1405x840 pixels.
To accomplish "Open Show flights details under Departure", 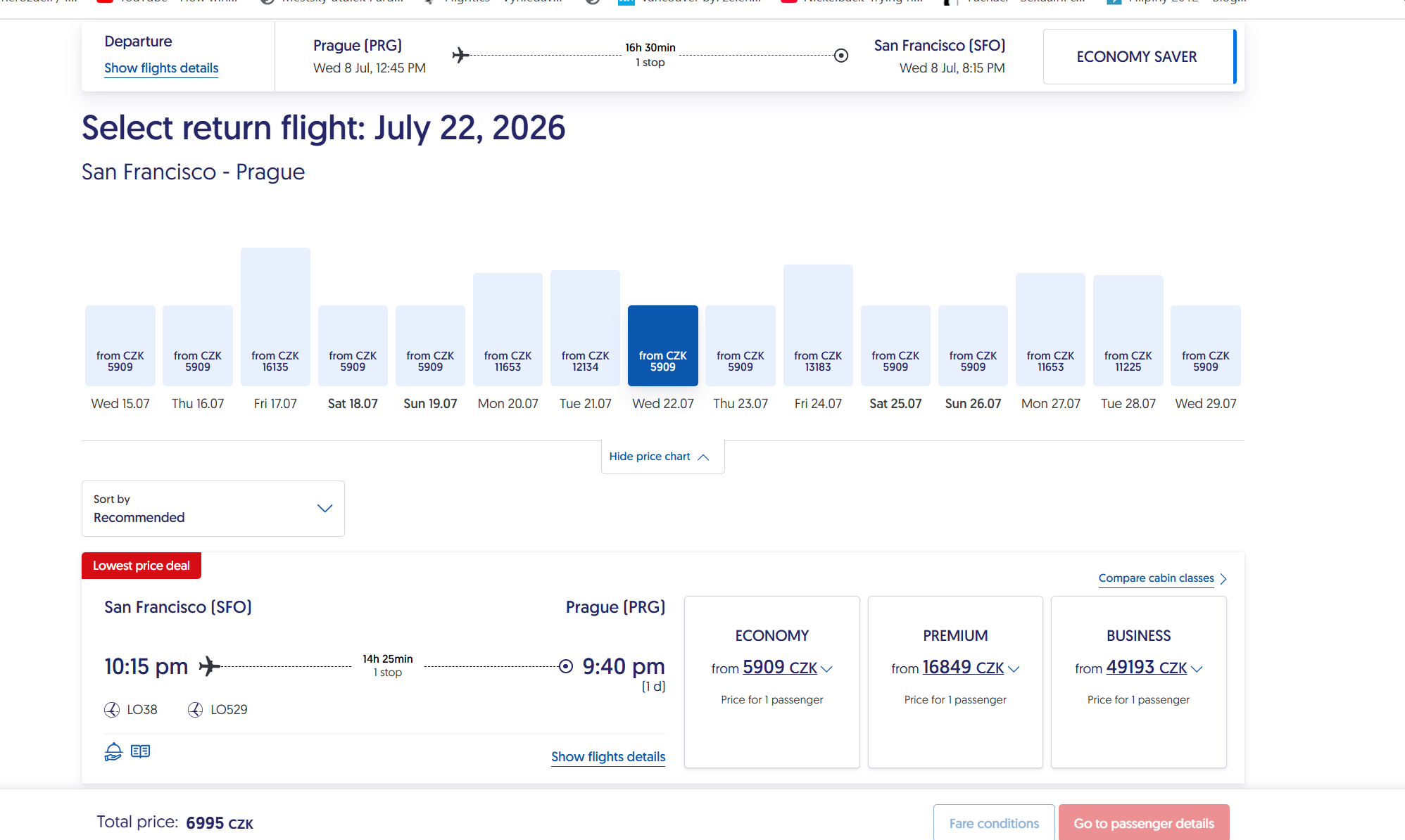I will coord(161,68).
